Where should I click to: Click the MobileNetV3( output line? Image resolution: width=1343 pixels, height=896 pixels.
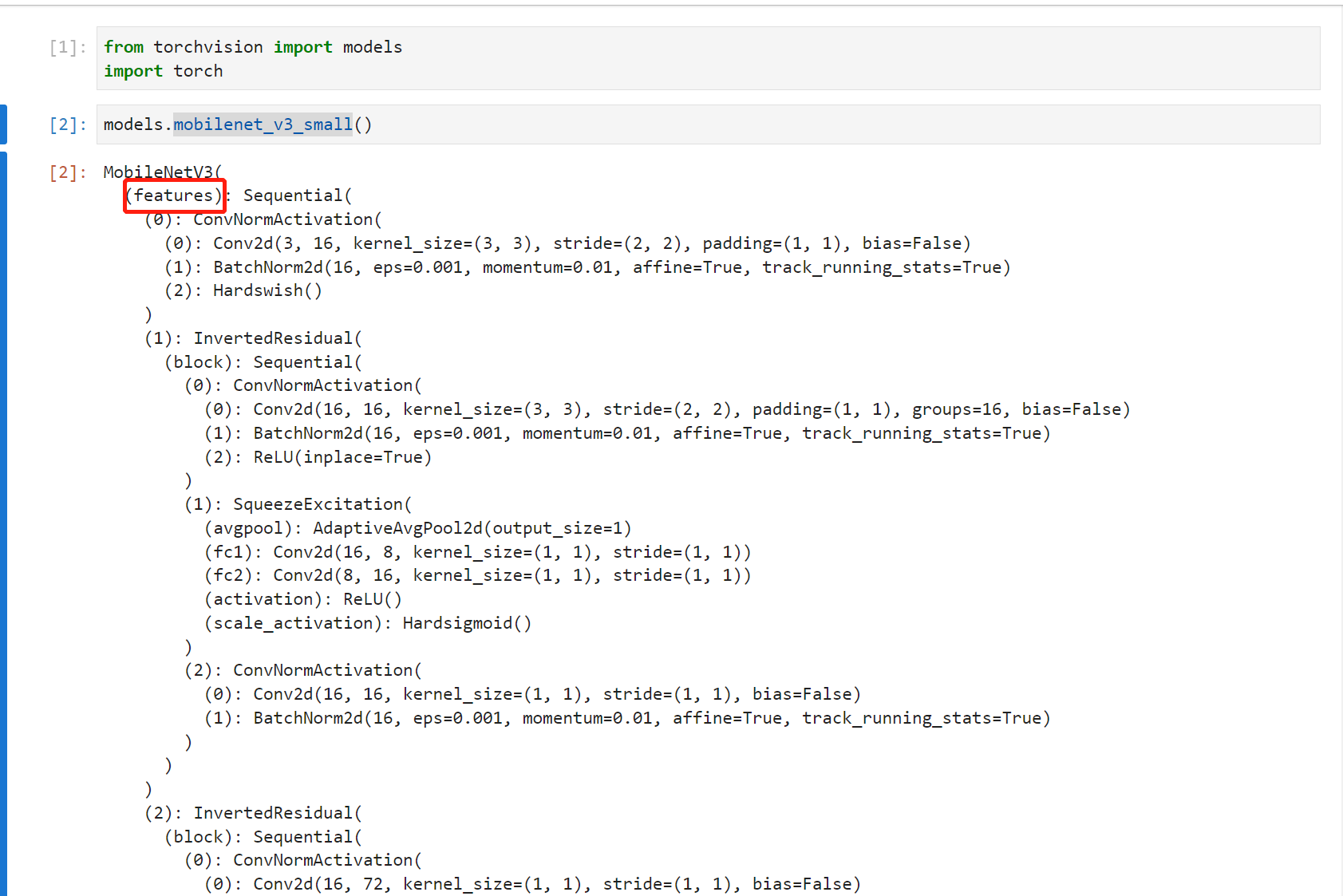pyautogui.click(x=163, y=172)
